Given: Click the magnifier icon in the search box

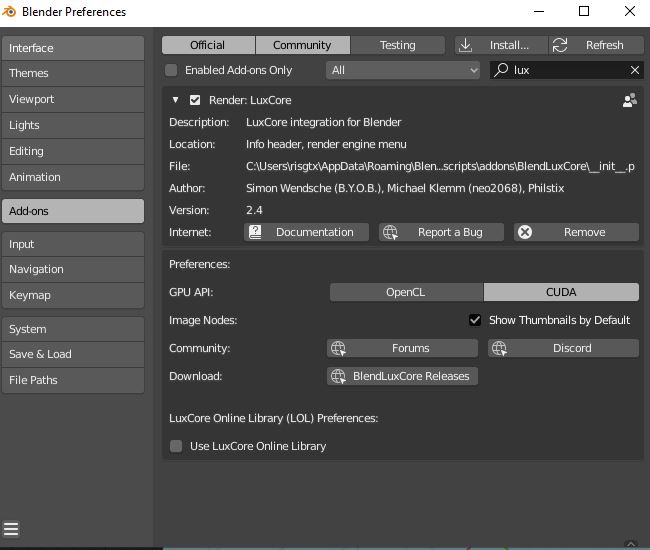Looking at the screenshot, I should [500, 70].
